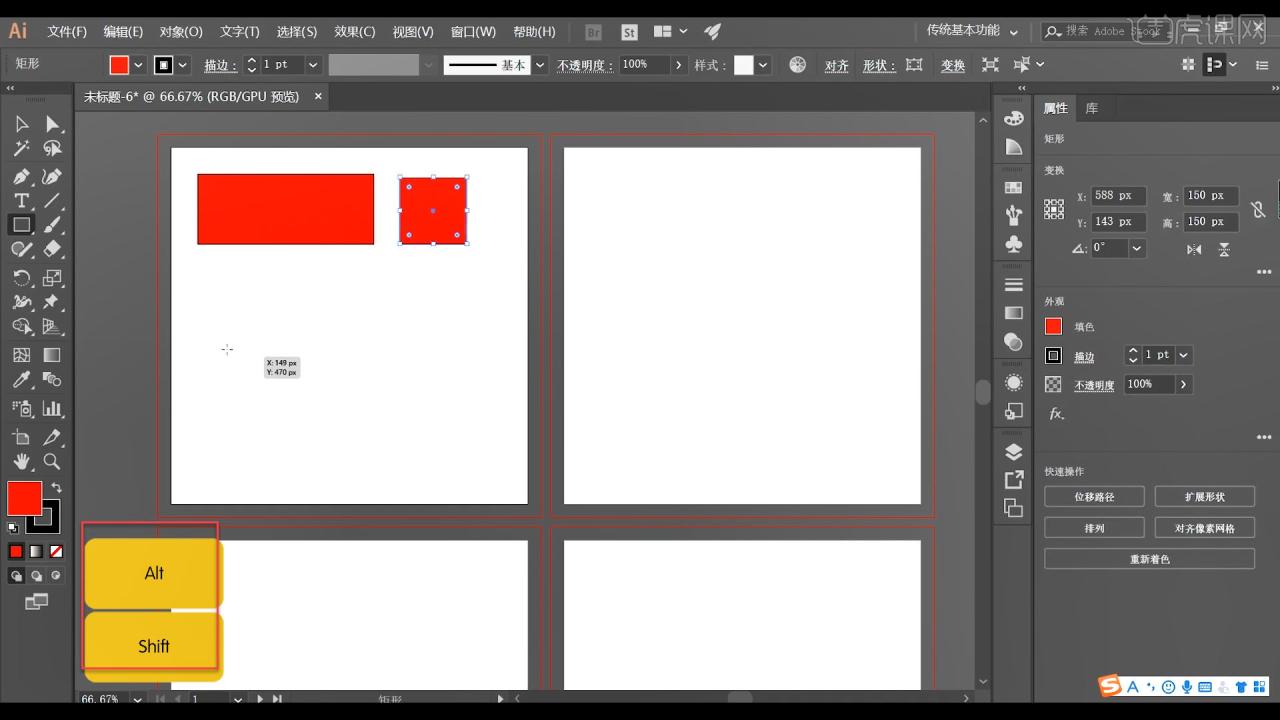Open the 效果(C) menu

[x=355, y=32]
